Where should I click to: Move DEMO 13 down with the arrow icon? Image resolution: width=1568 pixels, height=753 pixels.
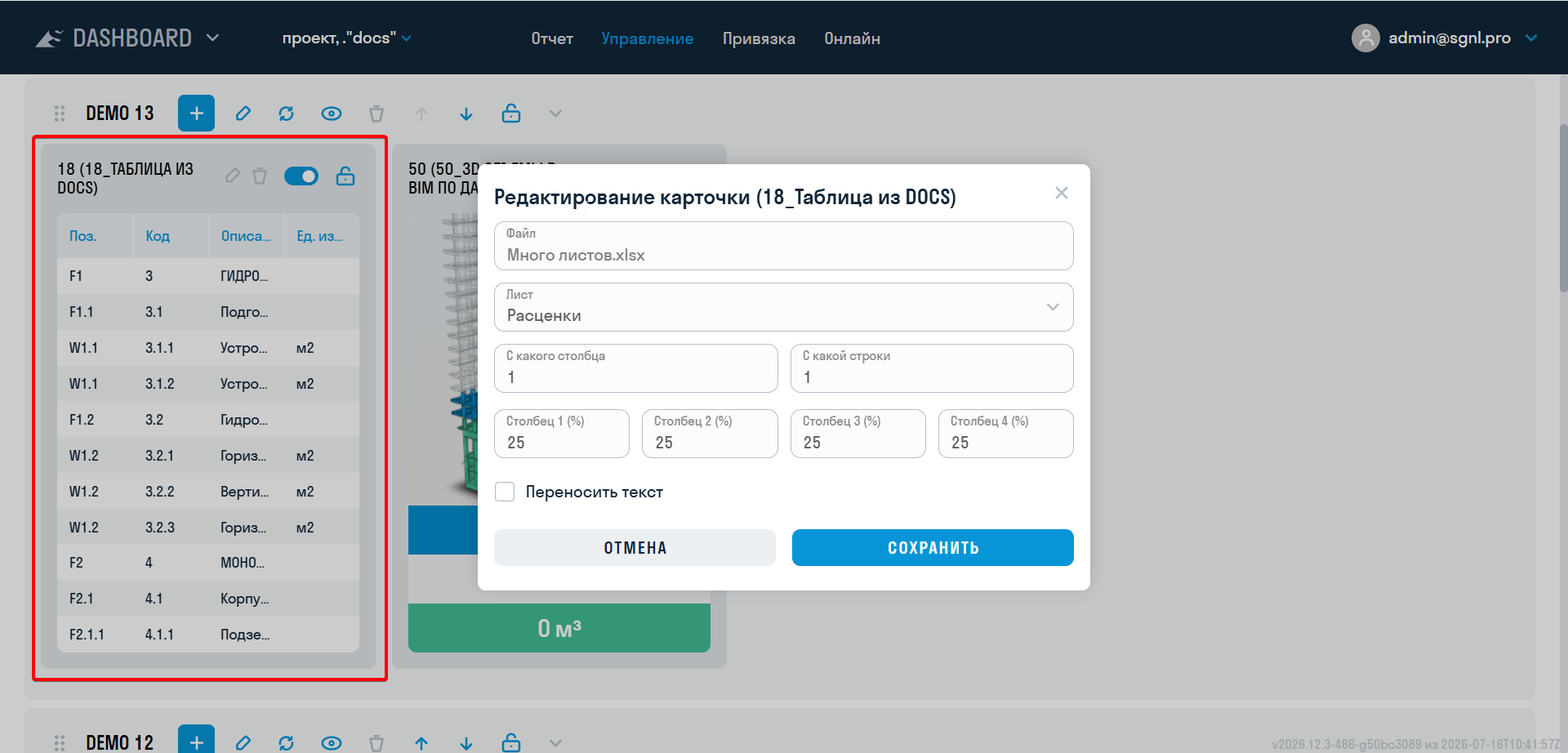pos(466,114)
